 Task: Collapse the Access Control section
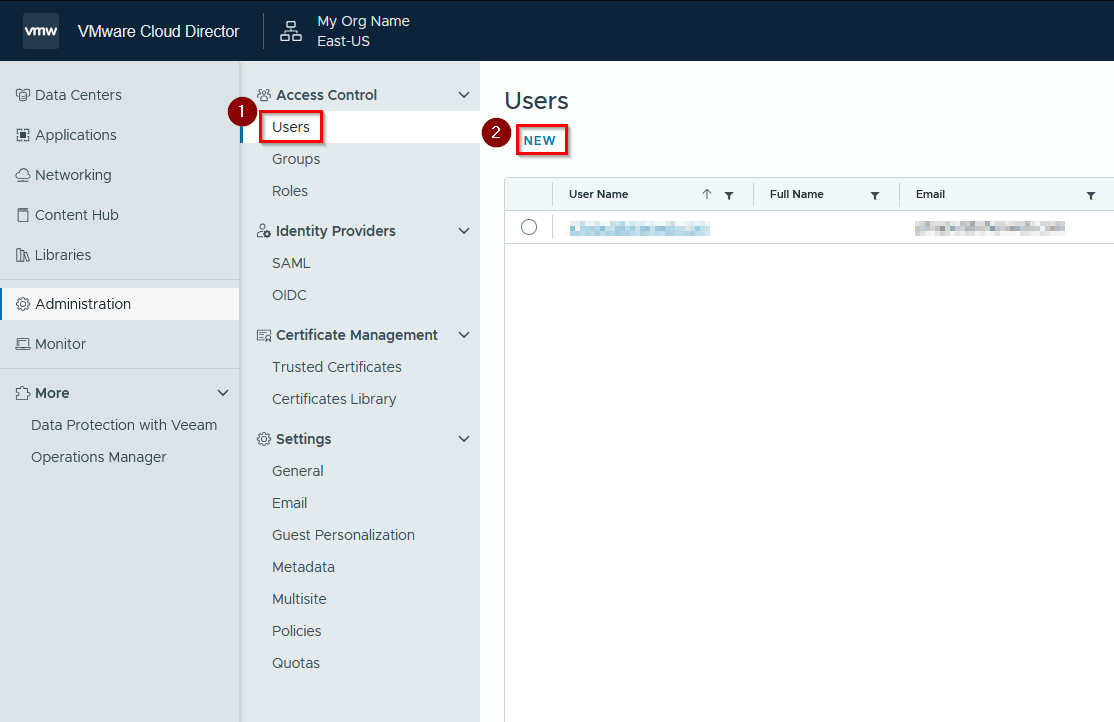[464, 95]
